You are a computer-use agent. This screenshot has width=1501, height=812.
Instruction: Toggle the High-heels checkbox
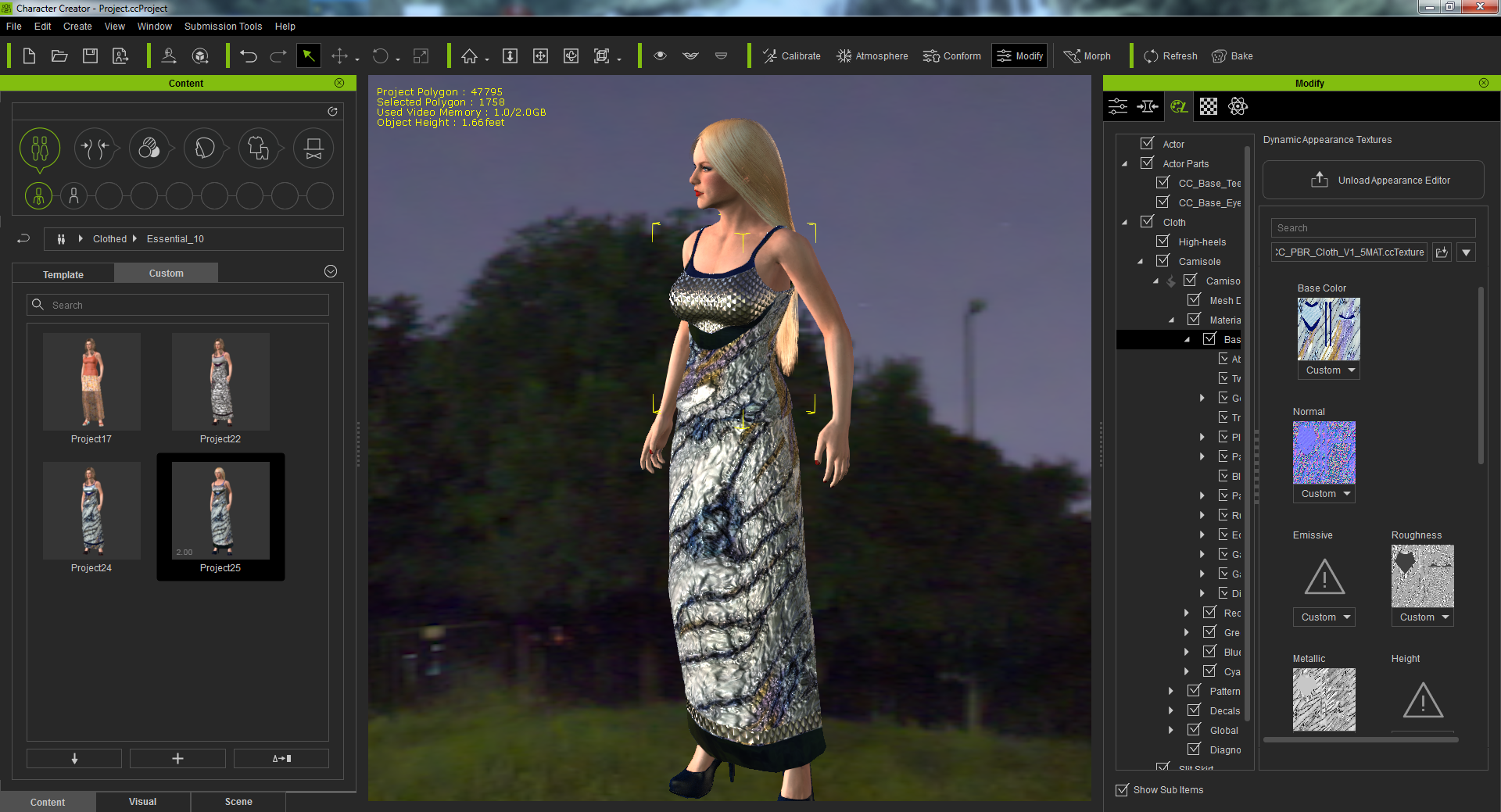click(x=1163, y=241)
